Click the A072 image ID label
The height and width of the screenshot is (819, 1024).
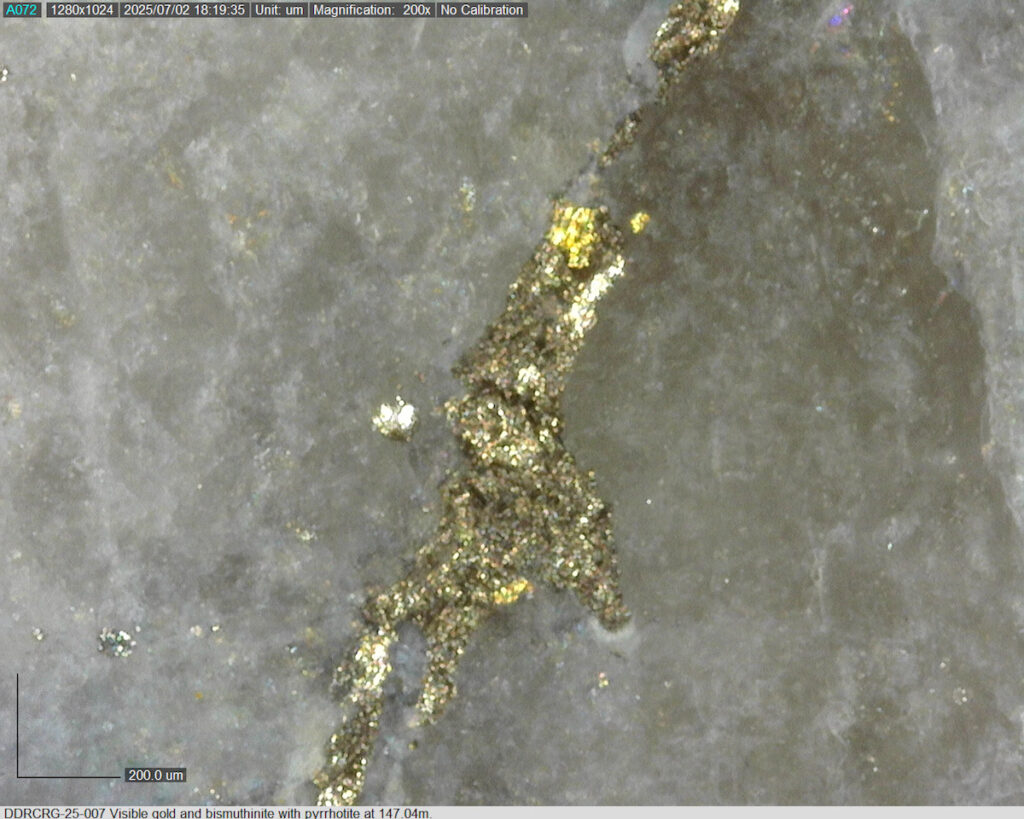coord(22,10)
